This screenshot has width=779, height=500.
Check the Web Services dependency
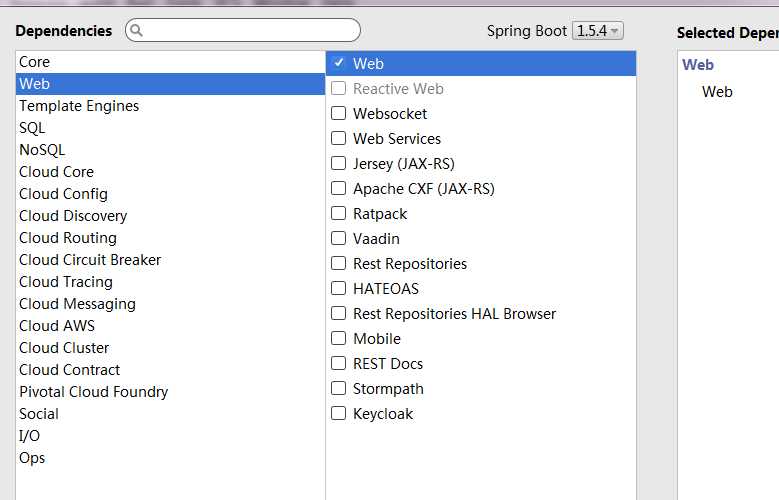click(338, 138)
